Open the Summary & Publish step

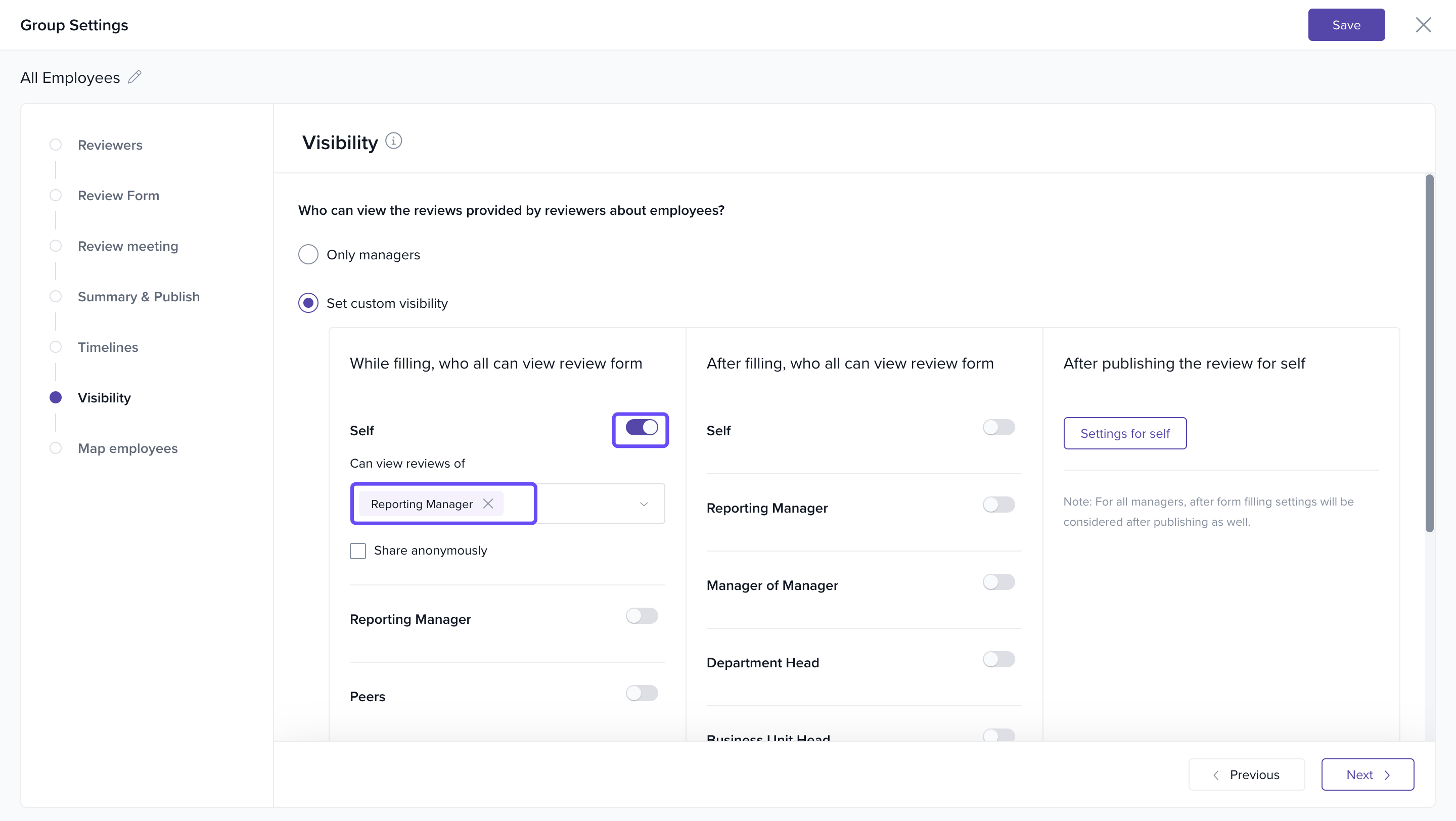pos(139,297)
